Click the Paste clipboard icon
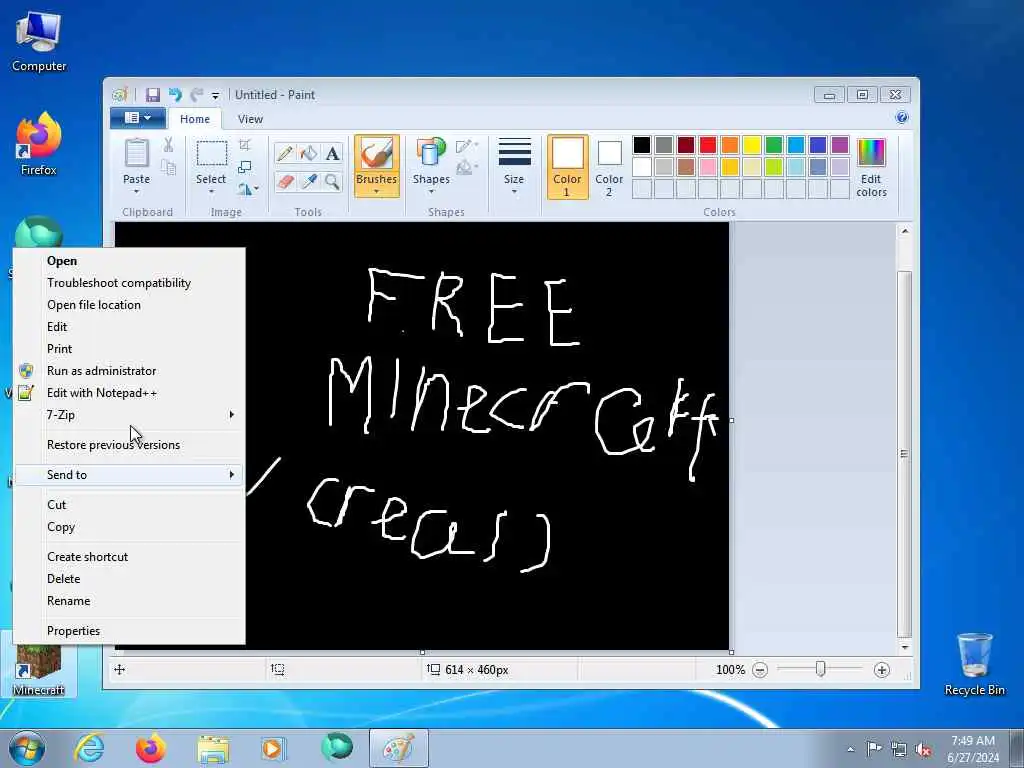 tap(136, 153)
